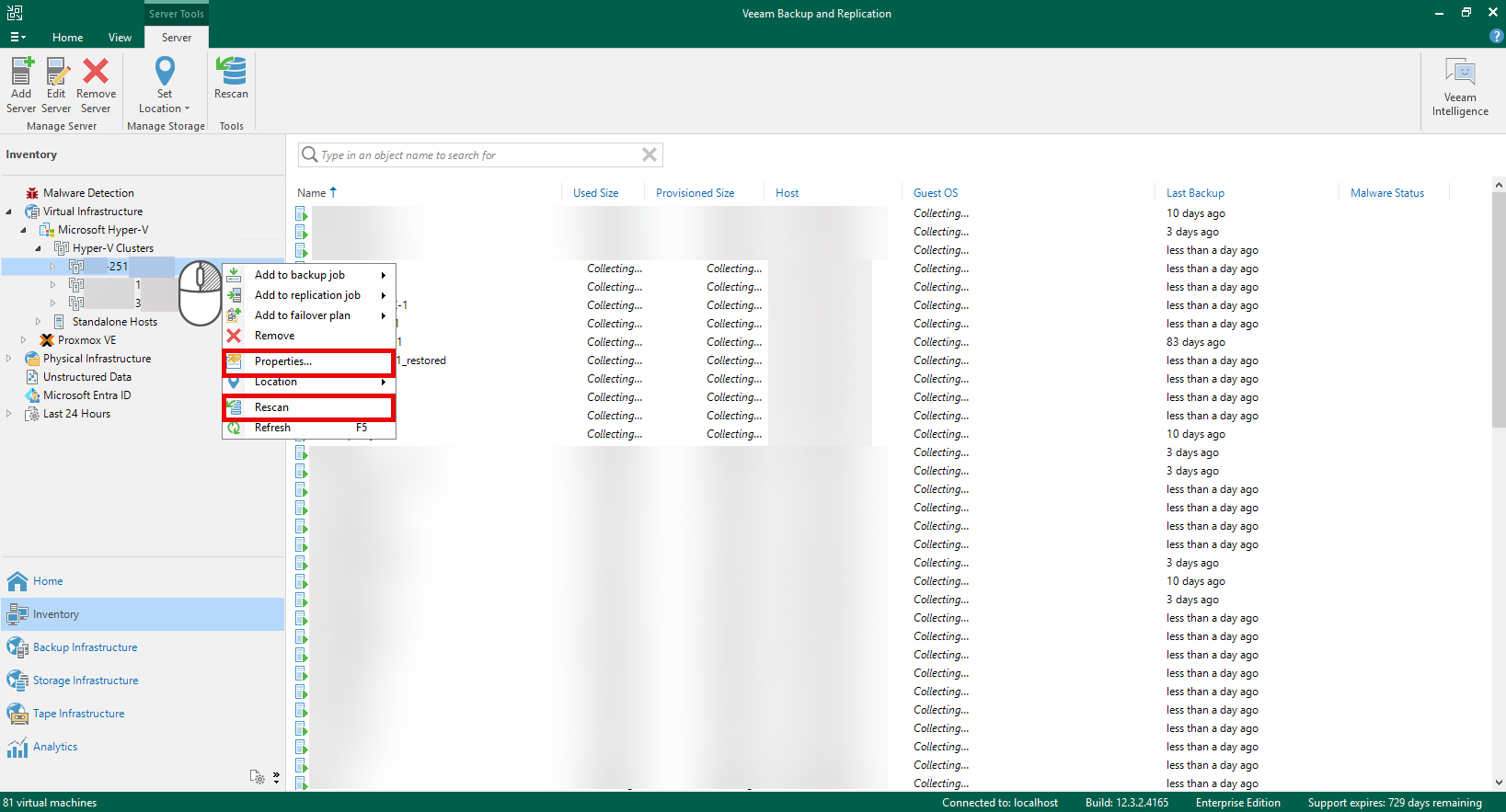
Task: Collapse the Virtual Infrastructure tree node
Action: [9, 212]
